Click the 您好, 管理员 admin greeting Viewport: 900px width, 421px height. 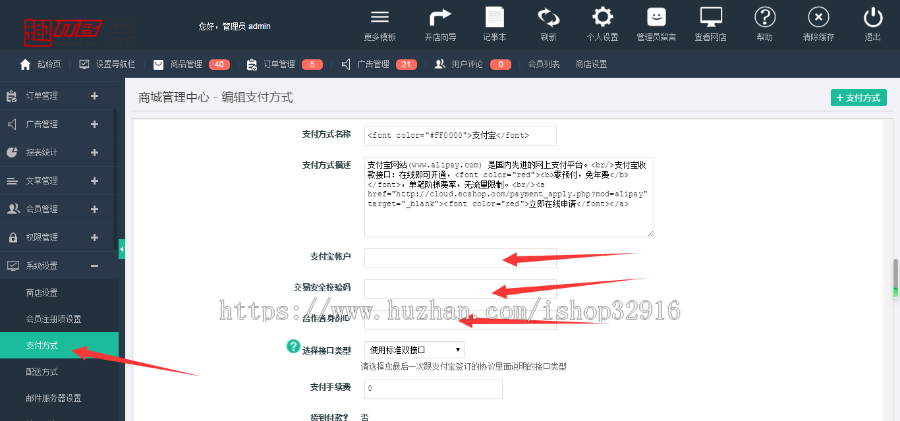[x=234, y=26]
